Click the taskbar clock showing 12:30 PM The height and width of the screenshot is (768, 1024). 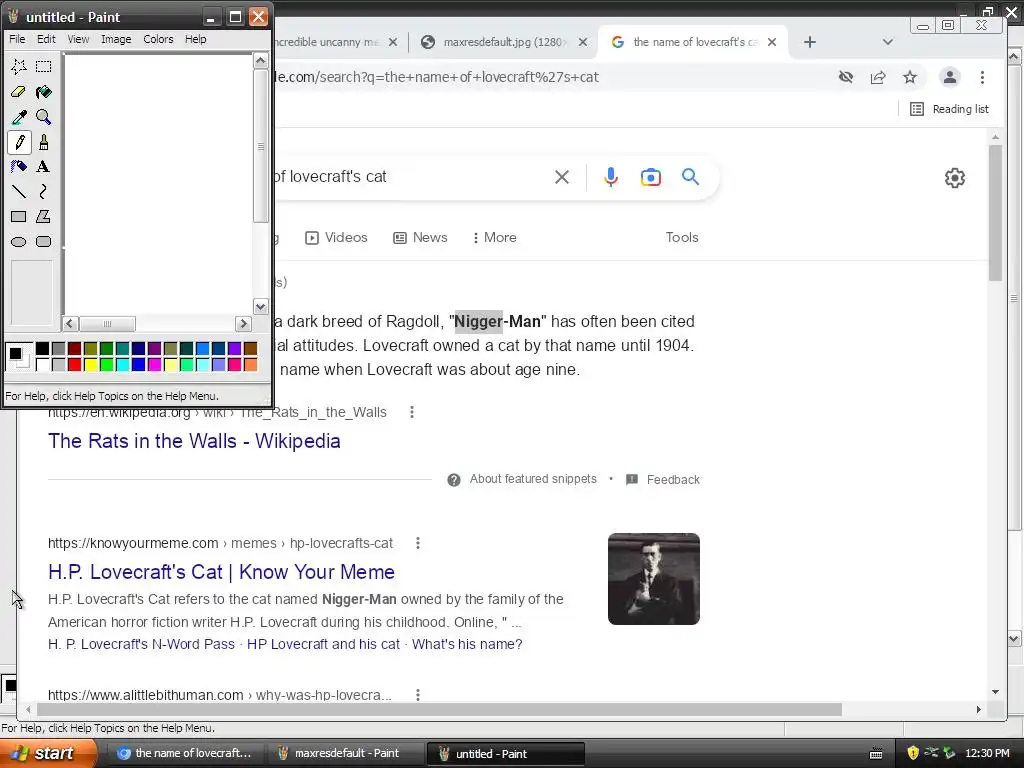987,753
